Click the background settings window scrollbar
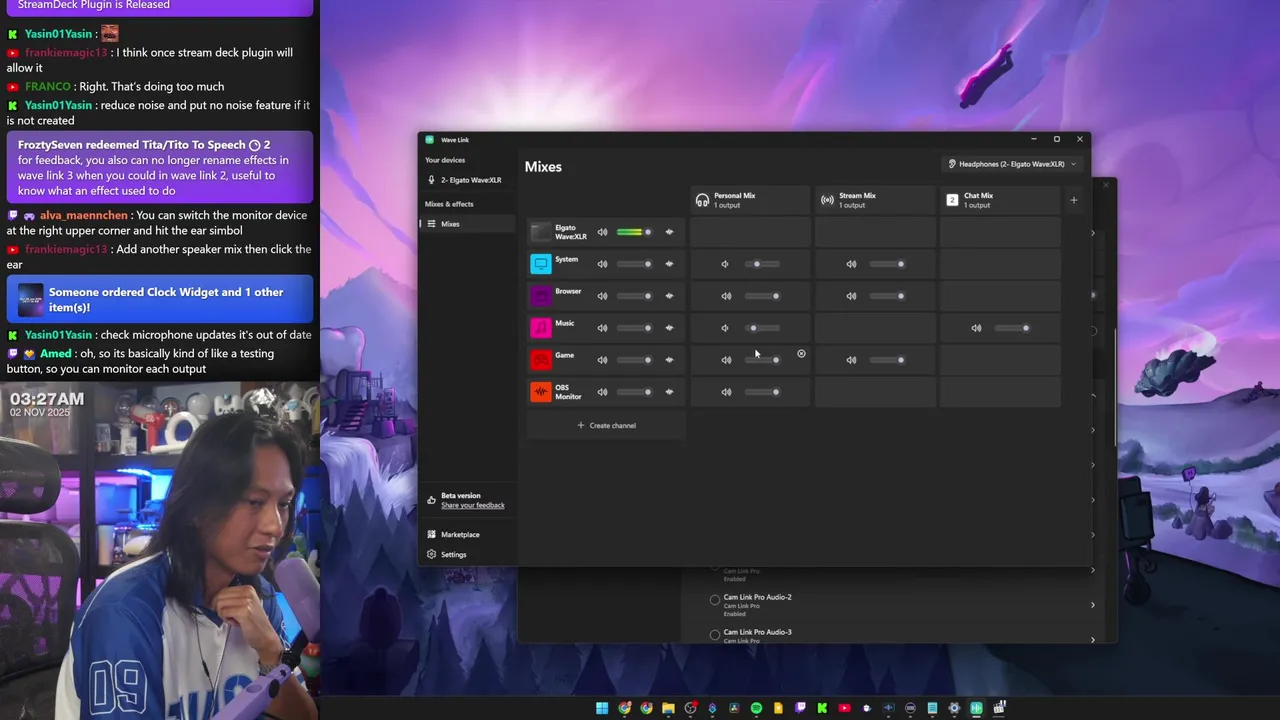The width and height of the screenshot is (1280, 720). coord(1115,385)
